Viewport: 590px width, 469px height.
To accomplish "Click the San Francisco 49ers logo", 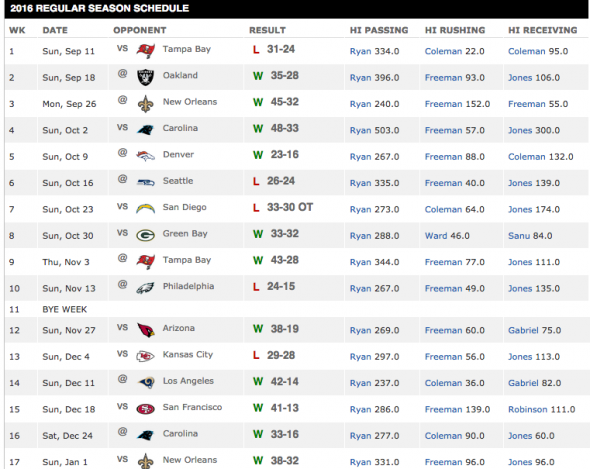I will [145, 409].
